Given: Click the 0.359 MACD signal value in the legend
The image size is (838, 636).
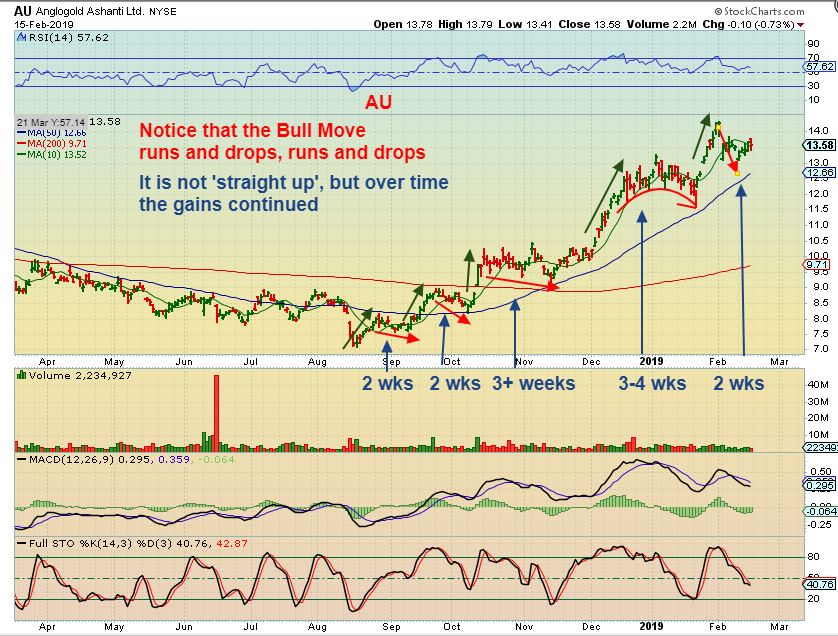Looking at the screenshot, I should click(174, 459).
